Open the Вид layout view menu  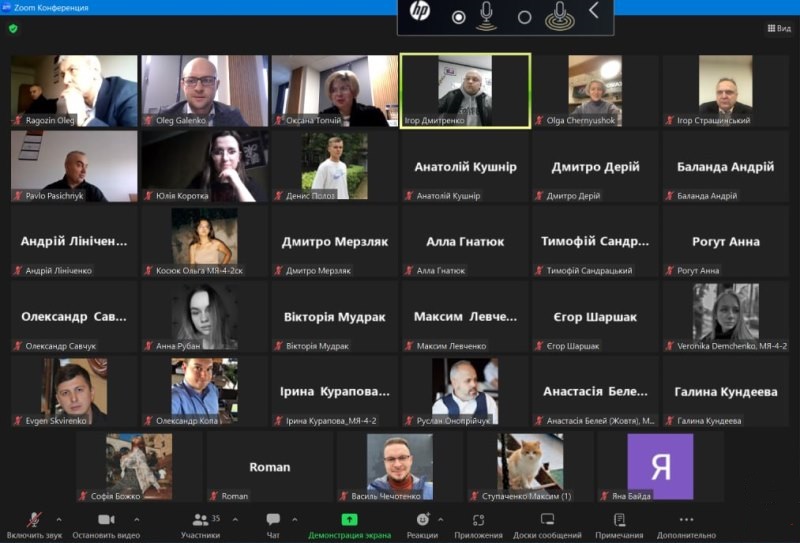(x=779, y=28)
